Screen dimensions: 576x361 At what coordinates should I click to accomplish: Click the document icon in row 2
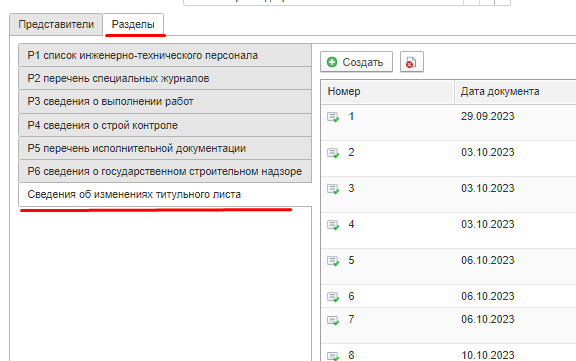[333, 153]
